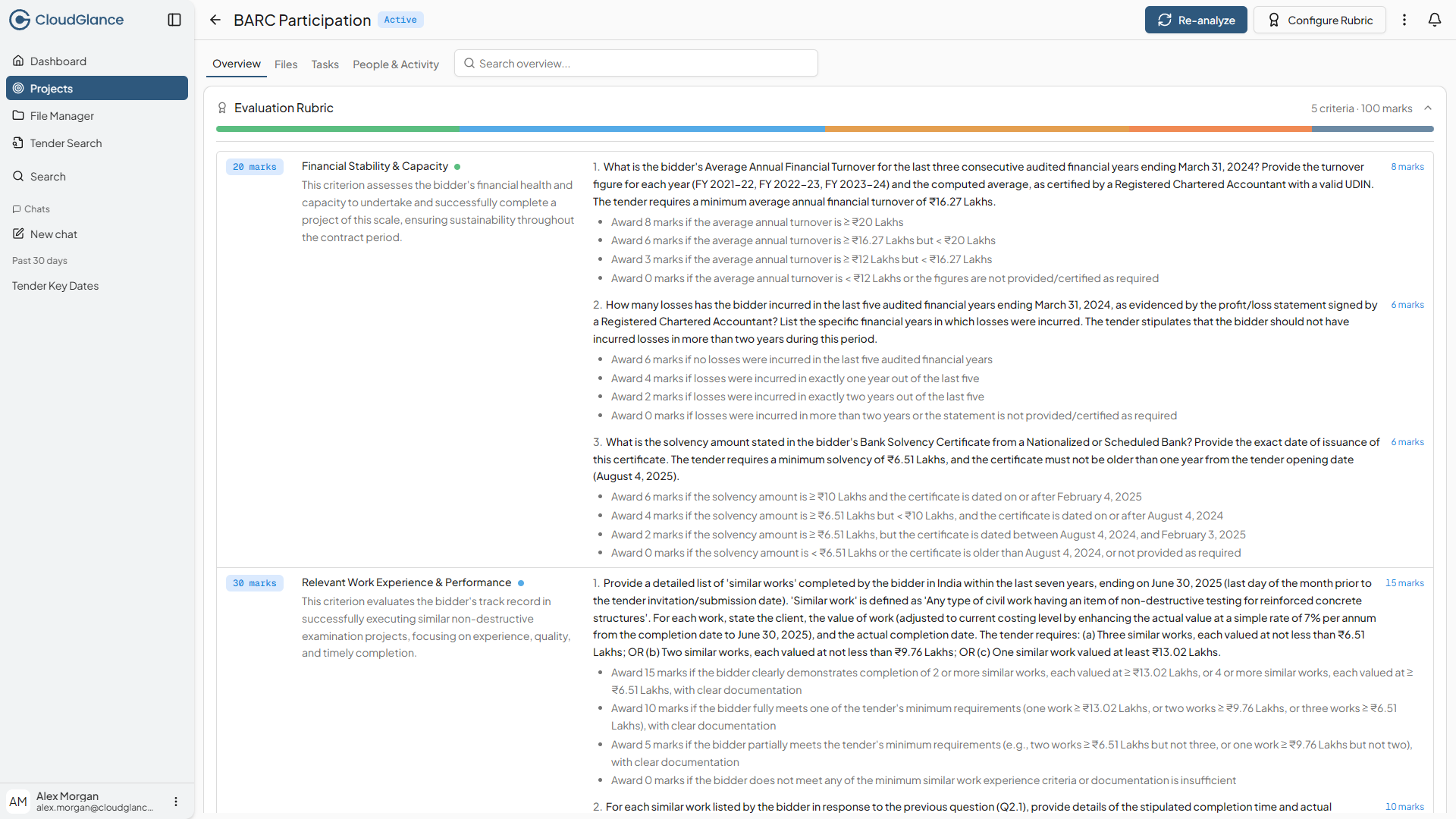1456x819 pixels.
Task: Open Dashboard from sidebar
Action: [x=58, y=61]
